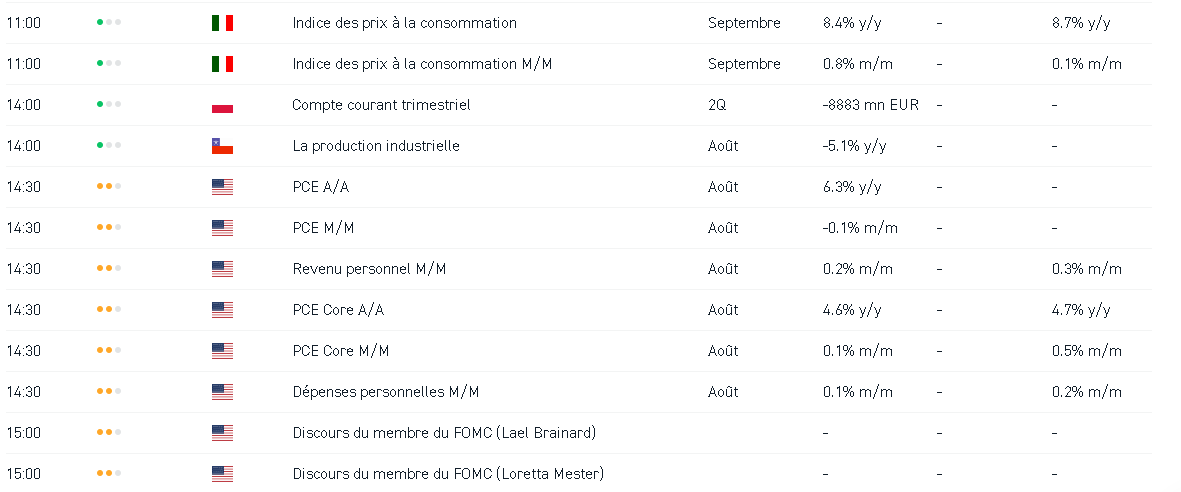Click the 8.7% y/y value
The image size is (1181, 492).
coord(1081,23)
